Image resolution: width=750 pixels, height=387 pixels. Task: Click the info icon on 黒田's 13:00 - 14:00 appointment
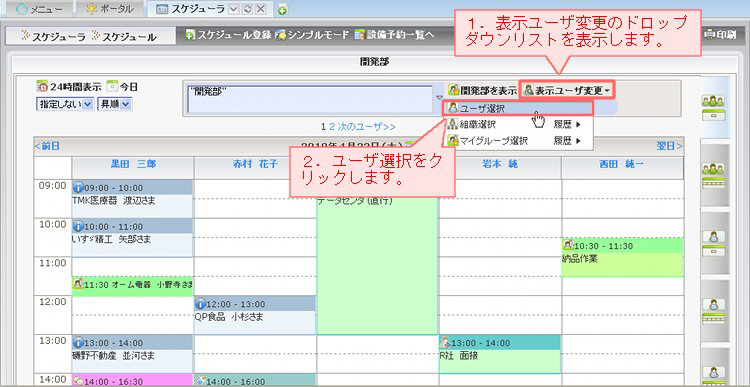click(x=78, y=343)
